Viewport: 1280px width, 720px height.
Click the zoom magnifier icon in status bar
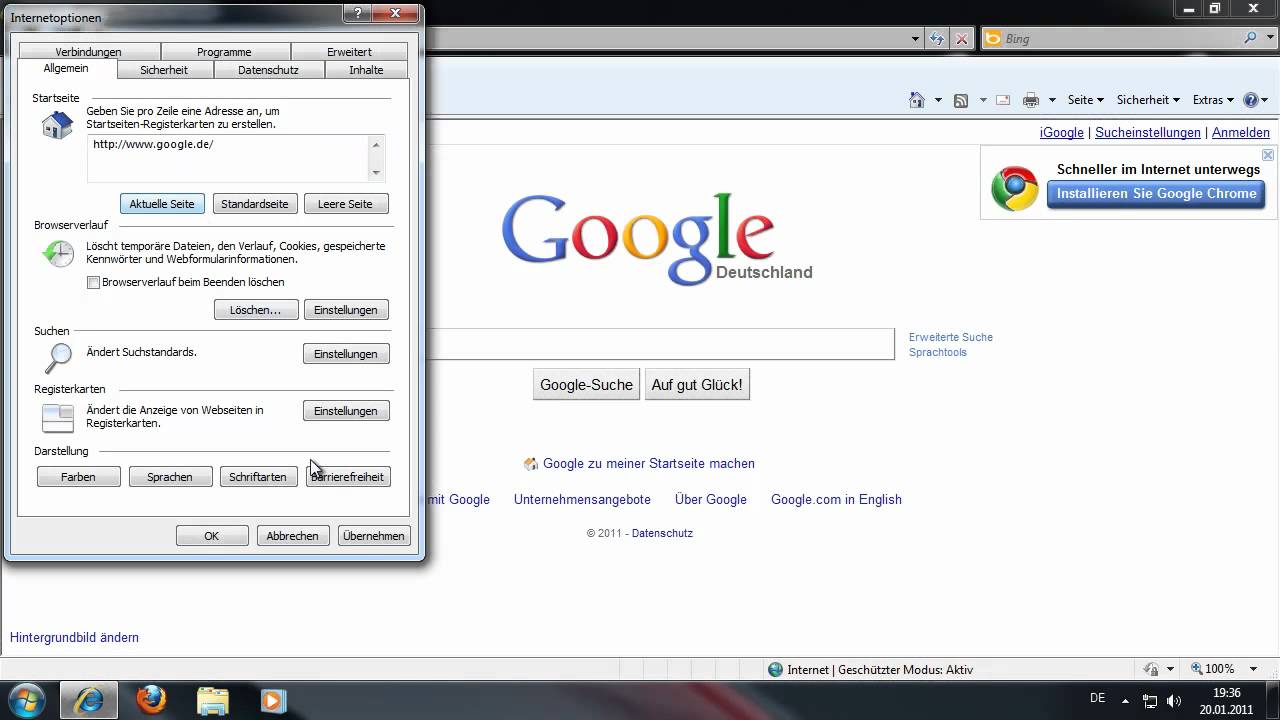[1197, 669]
